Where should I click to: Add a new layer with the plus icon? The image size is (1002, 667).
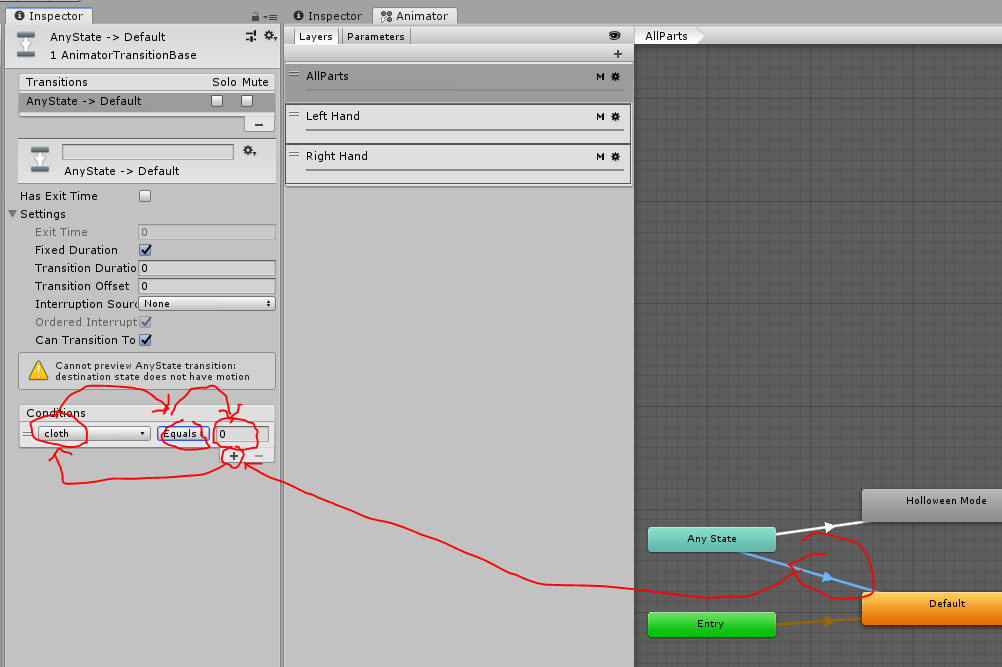pos(618,54)
